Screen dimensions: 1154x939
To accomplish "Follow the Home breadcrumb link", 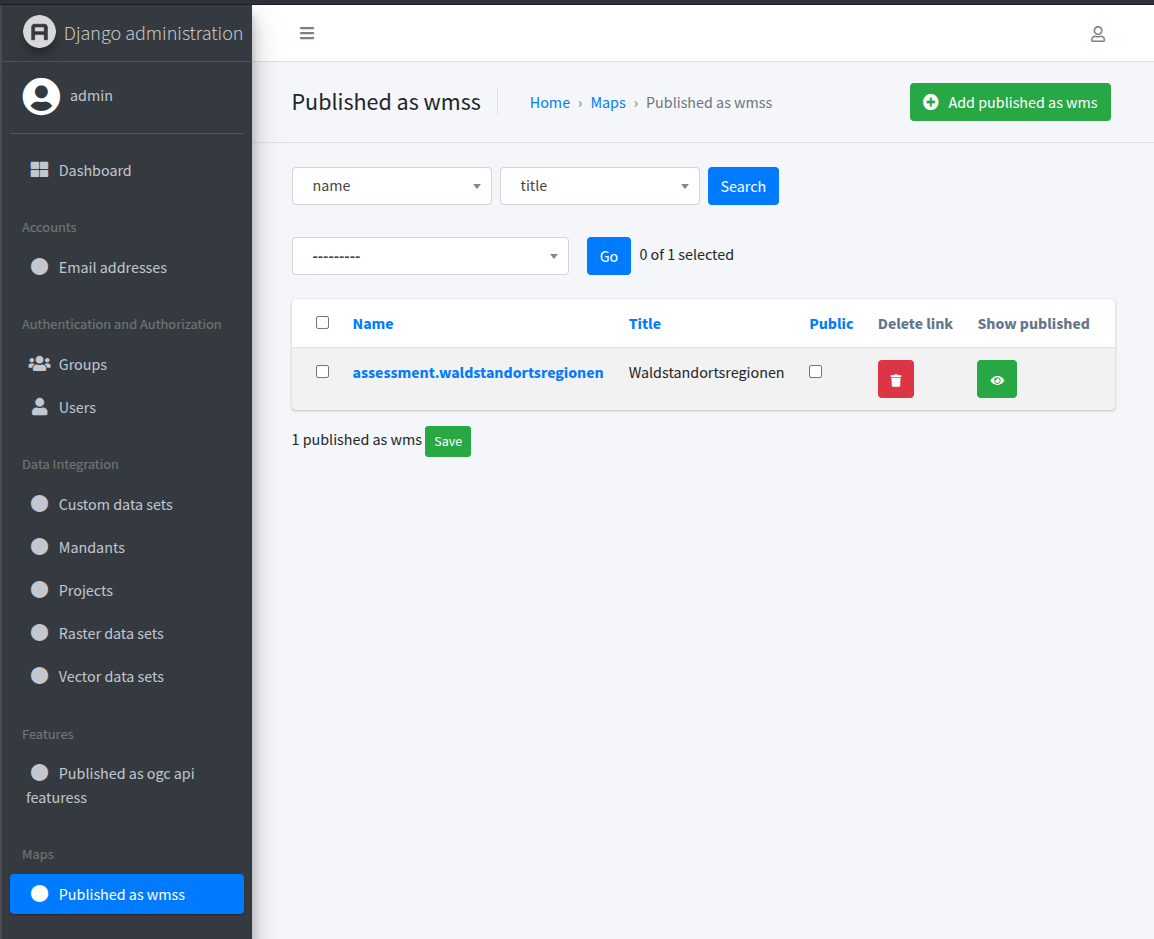I will pyautogui.click(x=550, y=103).
